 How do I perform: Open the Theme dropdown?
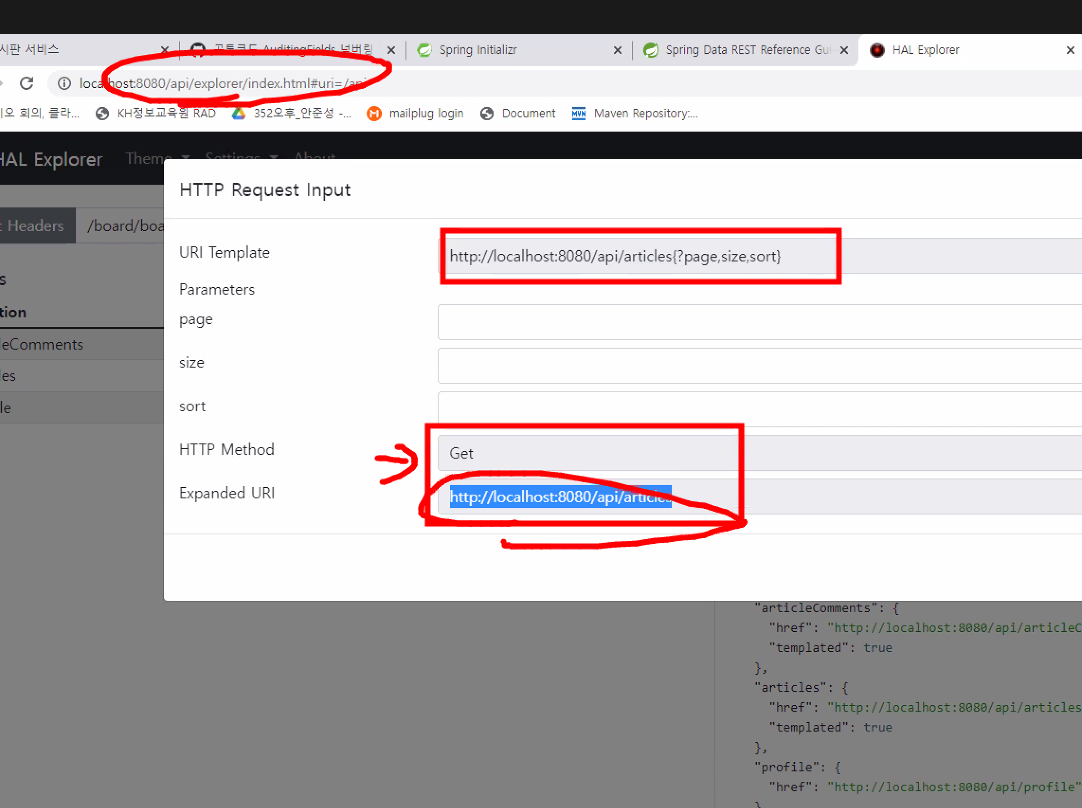(x=148, y=158)
